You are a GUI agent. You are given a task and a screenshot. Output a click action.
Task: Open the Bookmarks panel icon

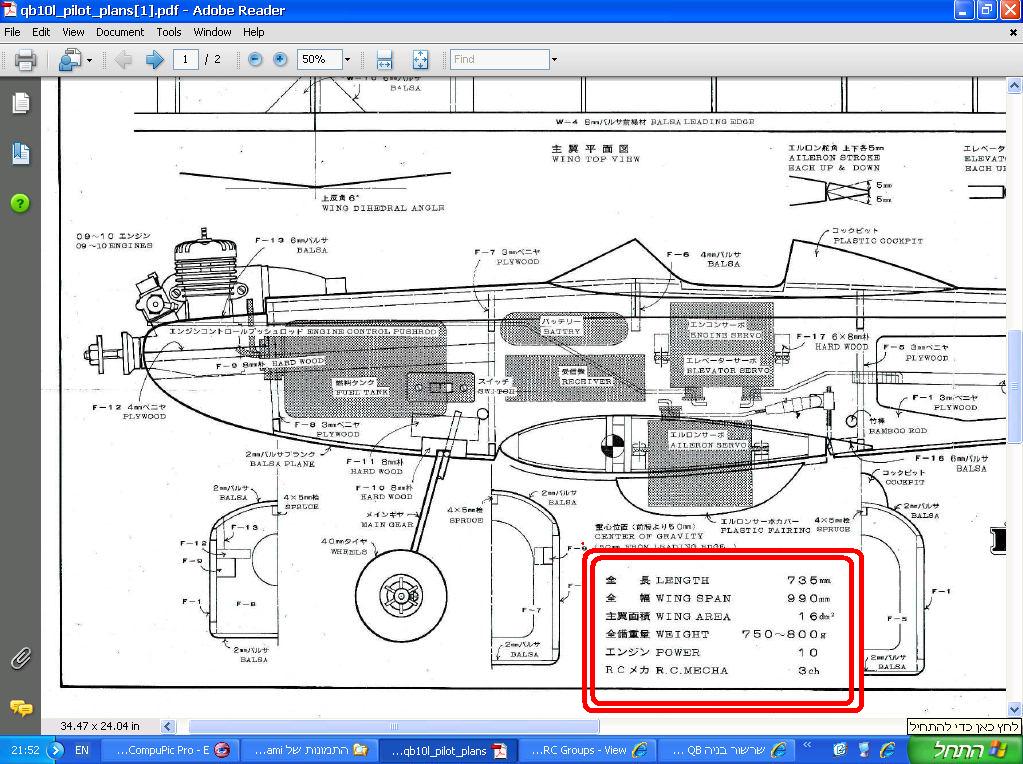(20, 153)
